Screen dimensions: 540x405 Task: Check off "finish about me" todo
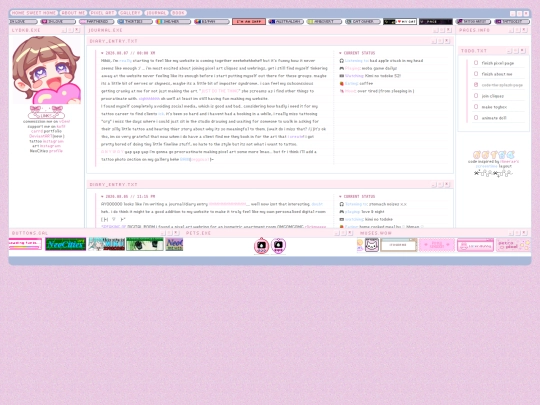[476, 74]
